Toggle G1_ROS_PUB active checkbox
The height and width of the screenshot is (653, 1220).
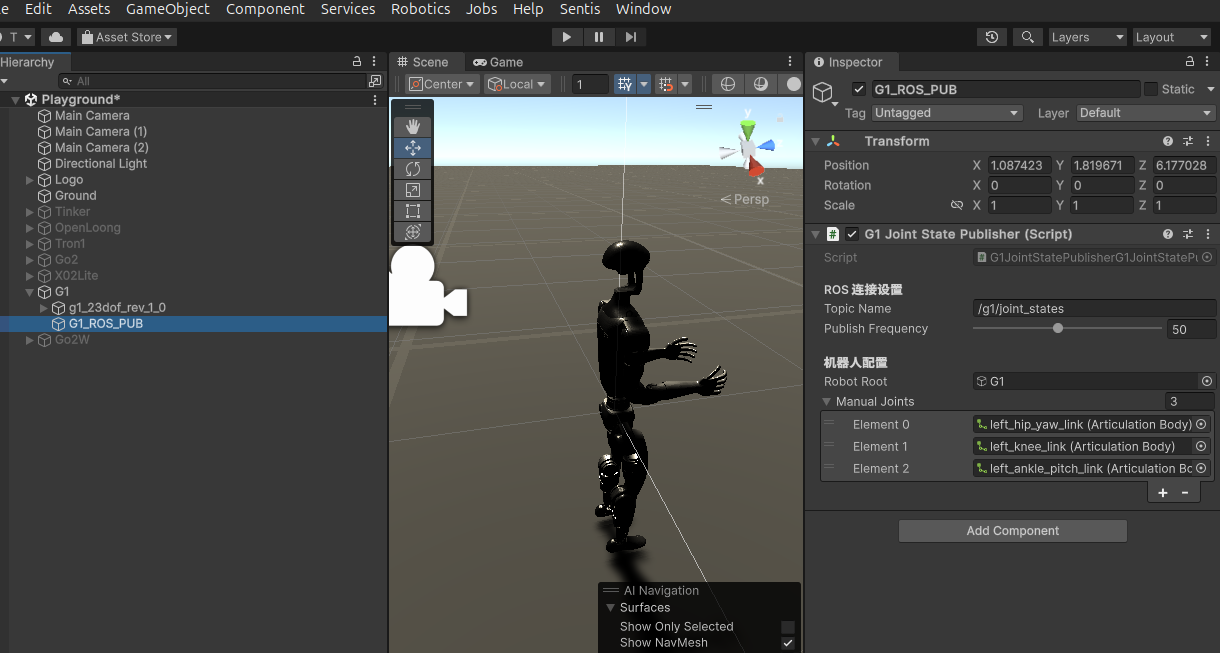(858, 89)
